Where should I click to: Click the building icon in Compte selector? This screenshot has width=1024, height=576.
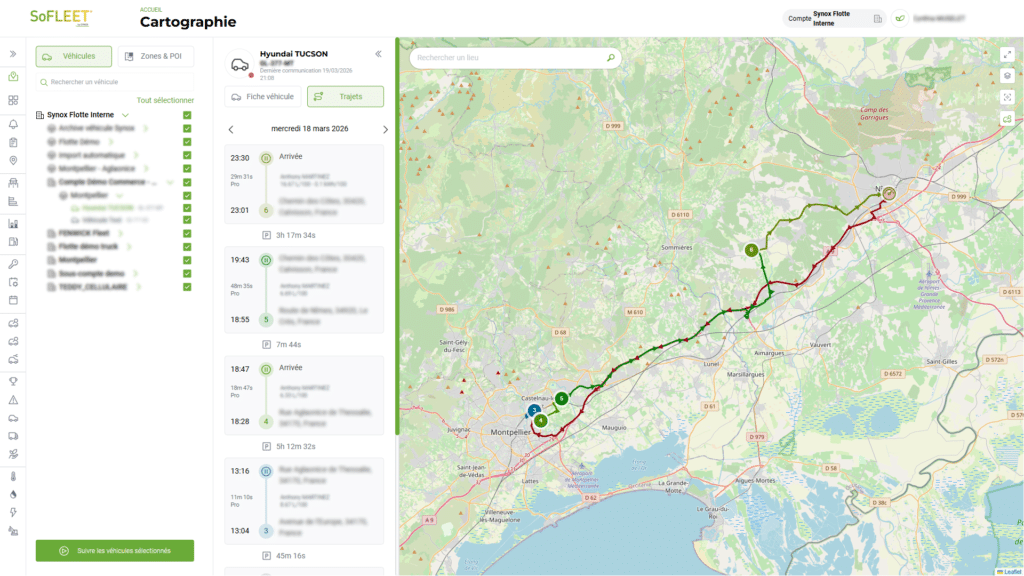pyautogui.click(x=878, y=19)
